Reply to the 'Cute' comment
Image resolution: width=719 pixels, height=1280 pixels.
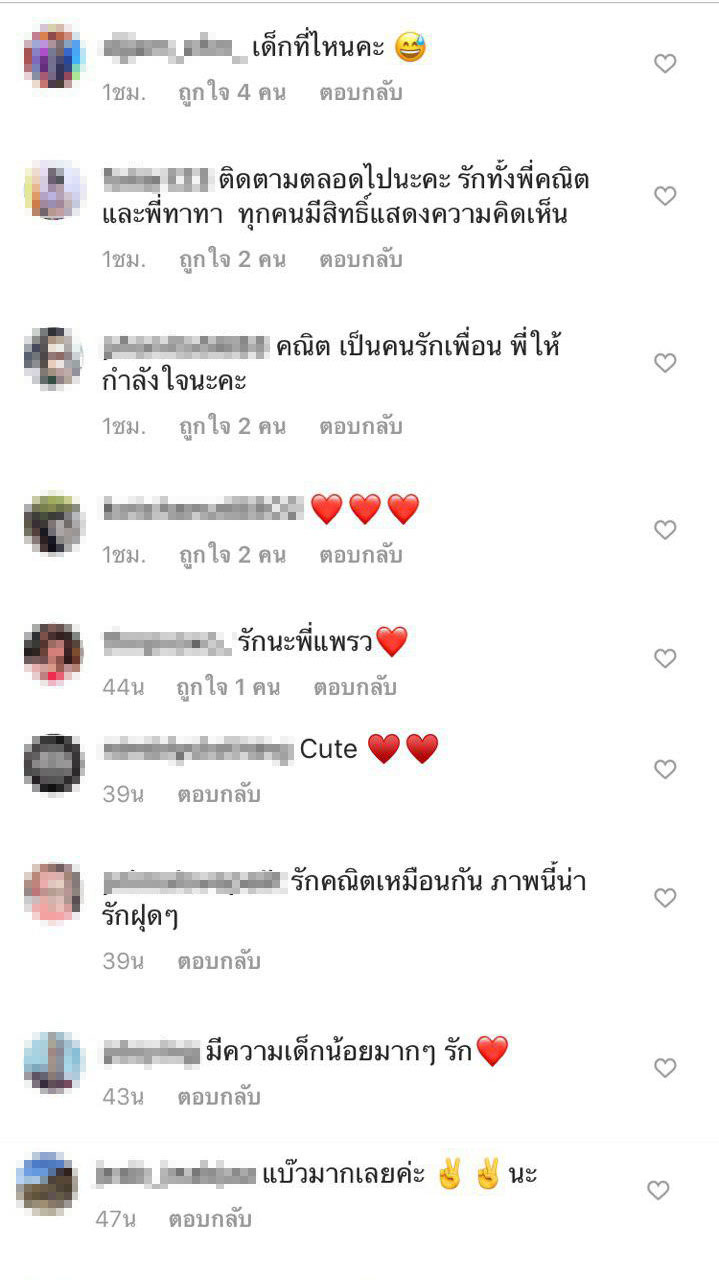(x=219, y=795)
